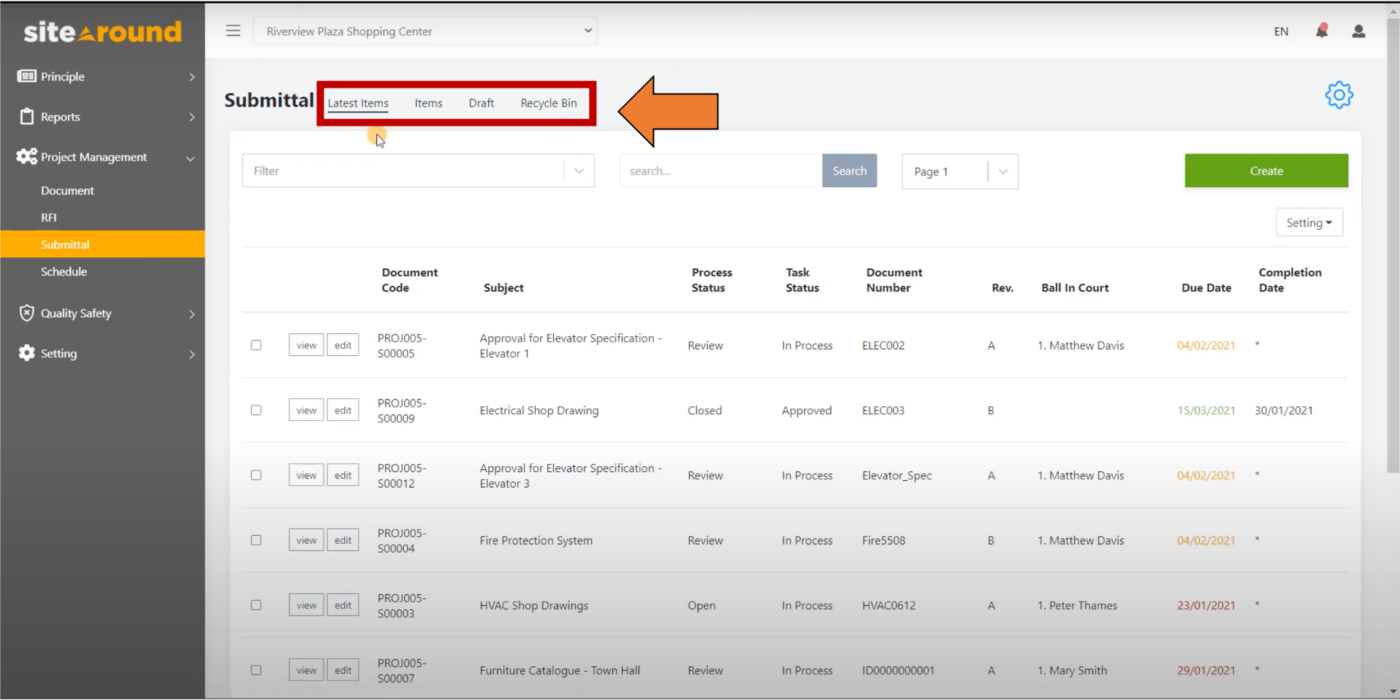Click the search input field
Screen dimensions: 1400x700
721,171
